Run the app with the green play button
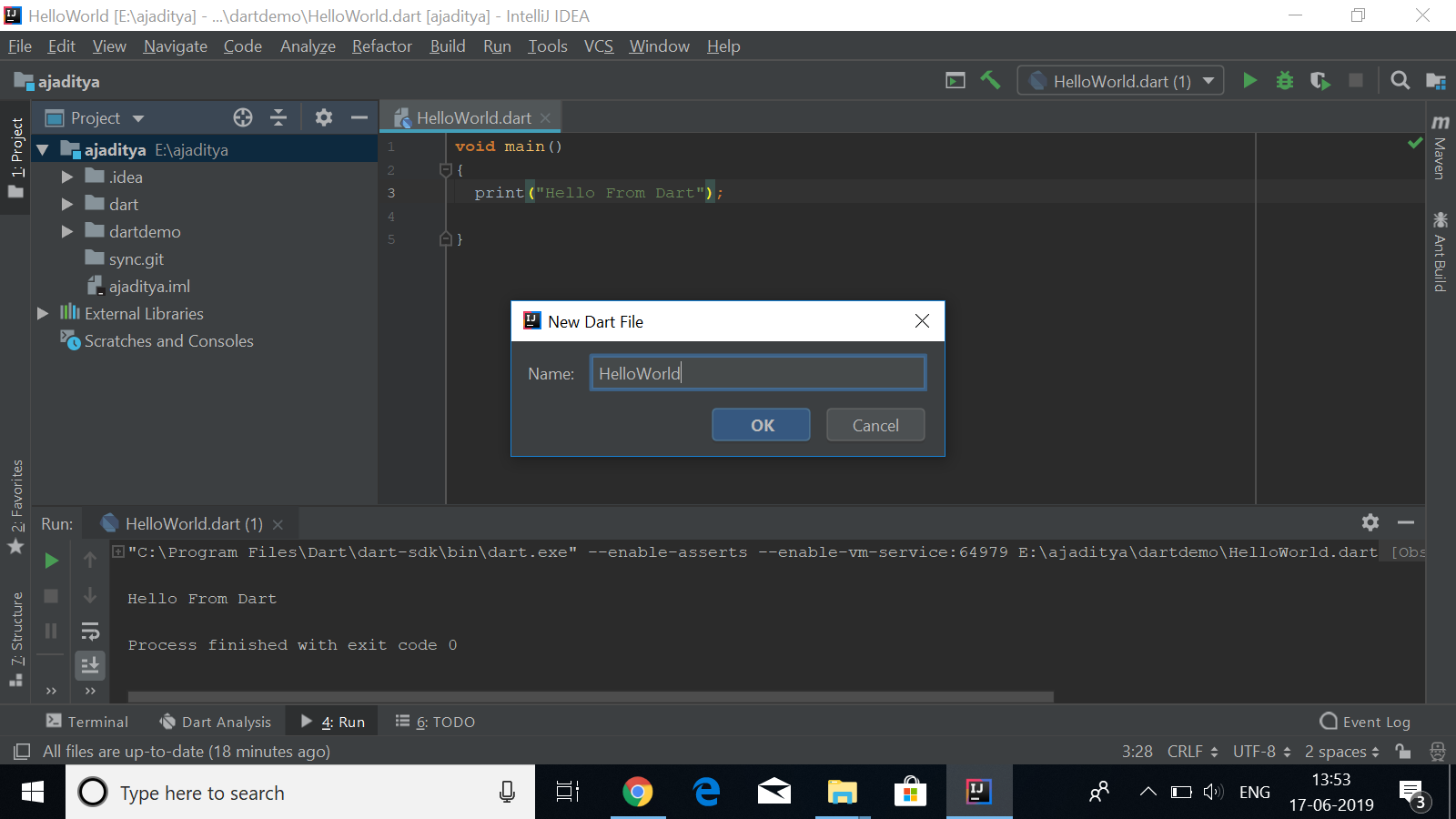Viewport: 1456px width, 819px height. point(1249,80)
